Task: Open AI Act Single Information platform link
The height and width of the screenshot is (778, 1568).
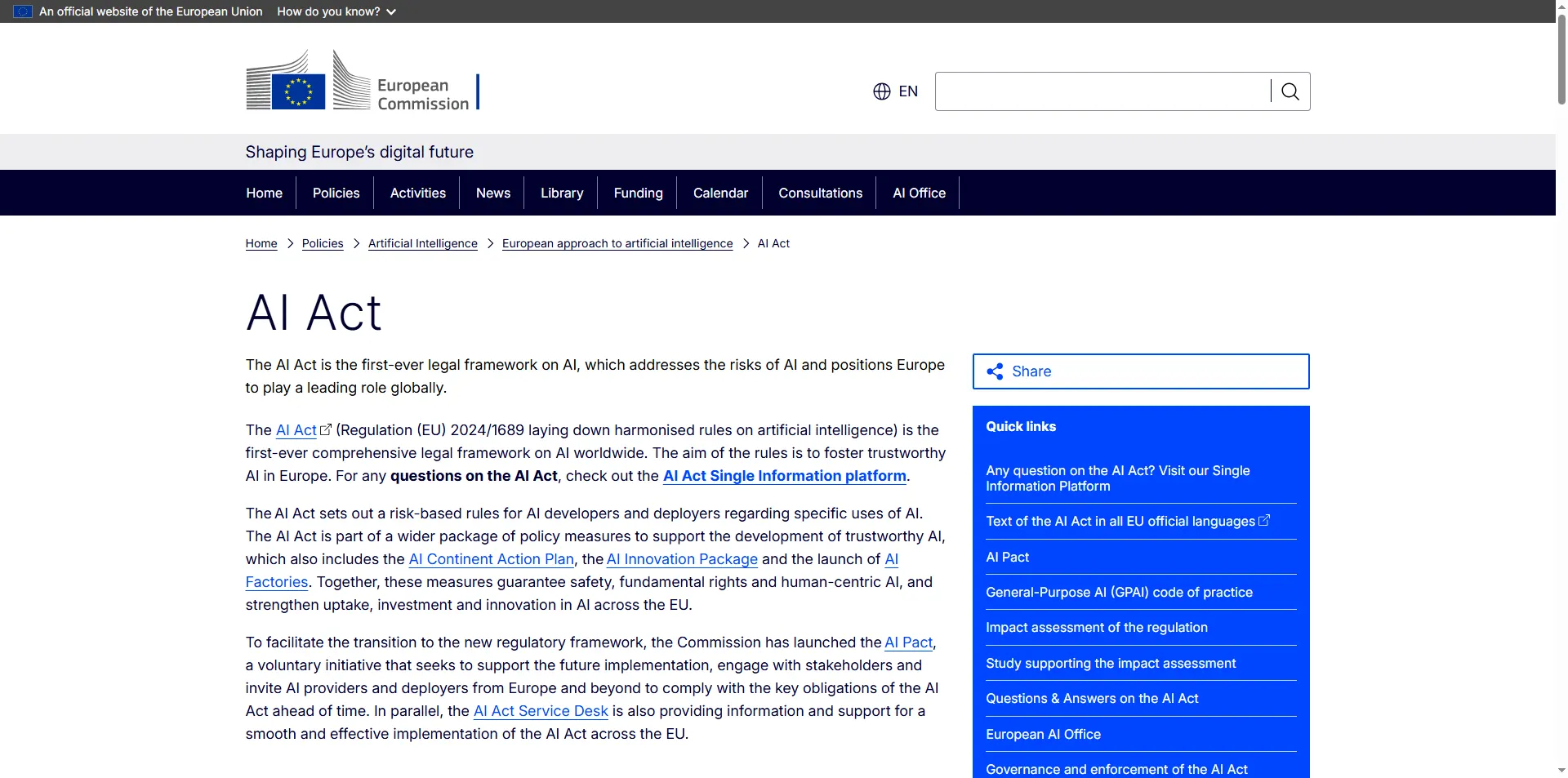Action: pos(785,476)
